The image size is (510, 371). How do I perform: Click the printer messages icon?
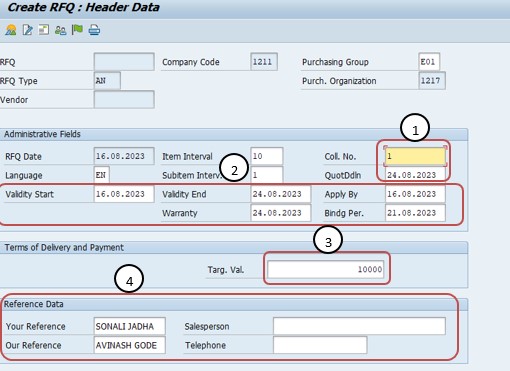(x=94, y=30)
